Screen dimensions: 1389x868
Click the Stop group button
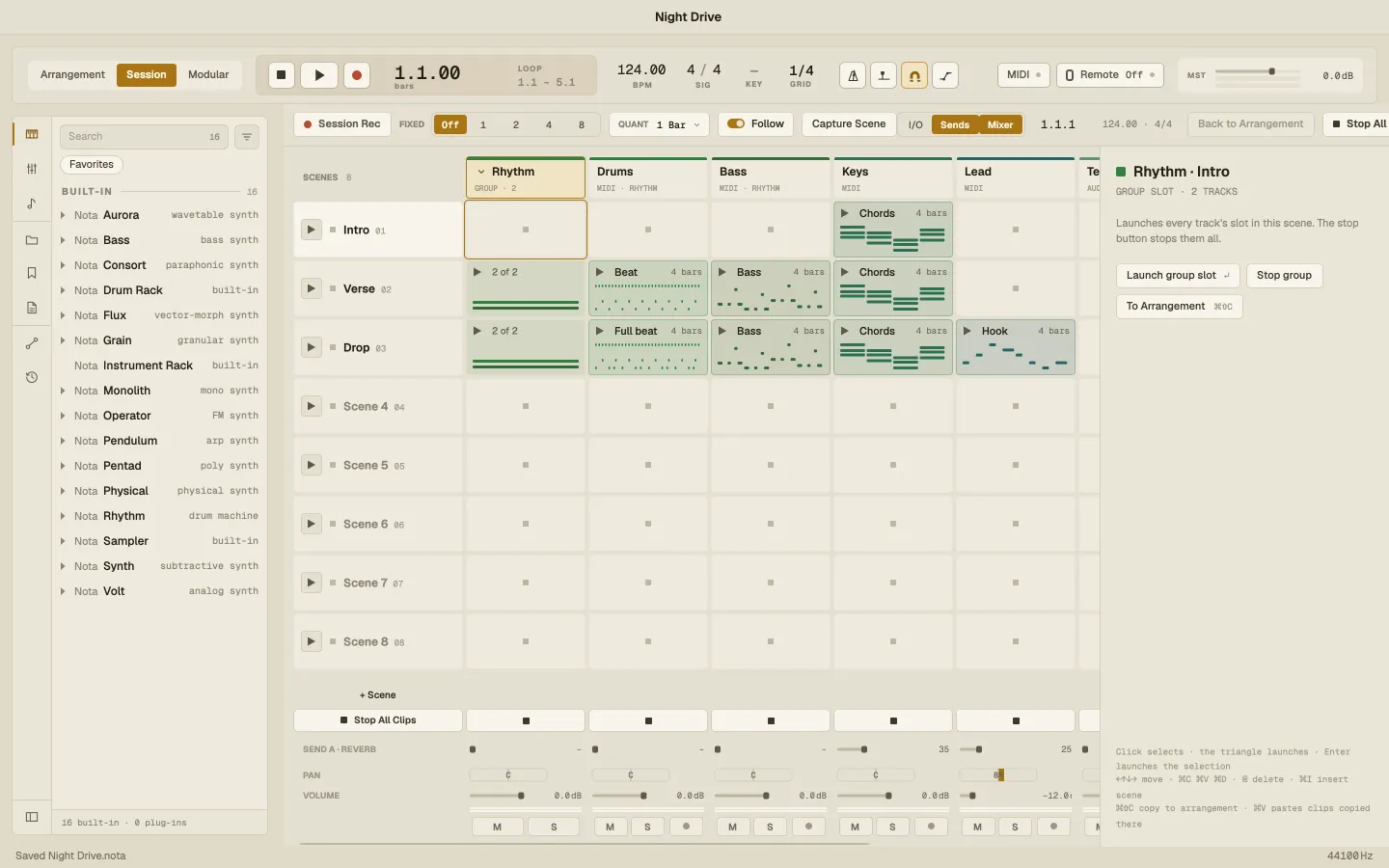click(1284, 276)
